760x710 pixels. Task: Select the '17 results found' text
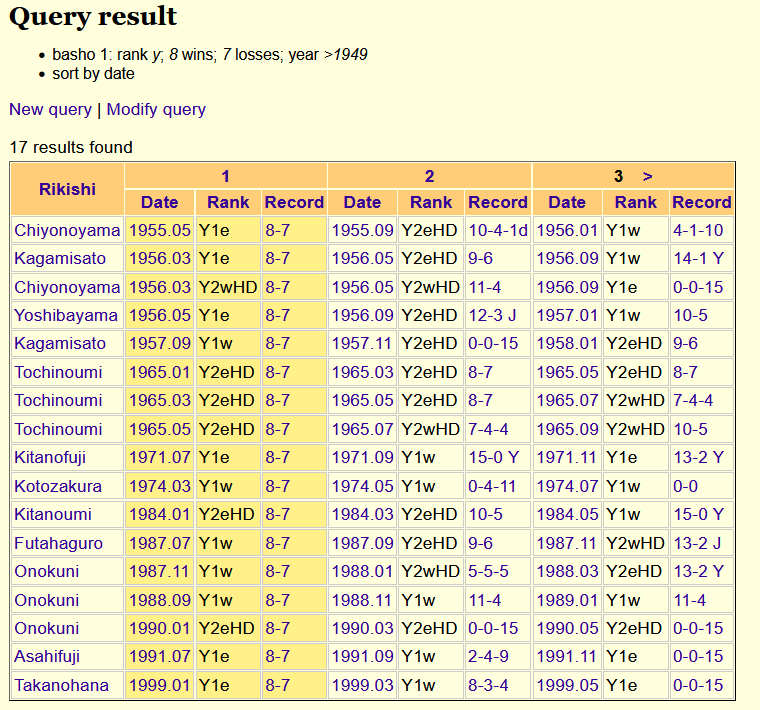coord(71,147)
